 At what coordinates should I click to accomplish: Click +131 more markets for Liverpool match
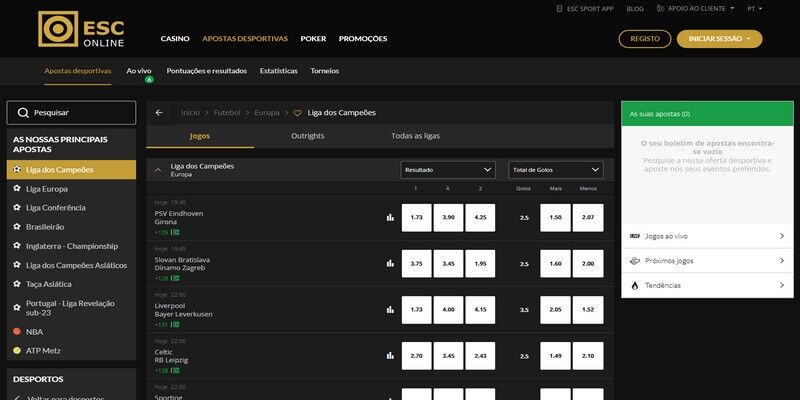[167, 324]
